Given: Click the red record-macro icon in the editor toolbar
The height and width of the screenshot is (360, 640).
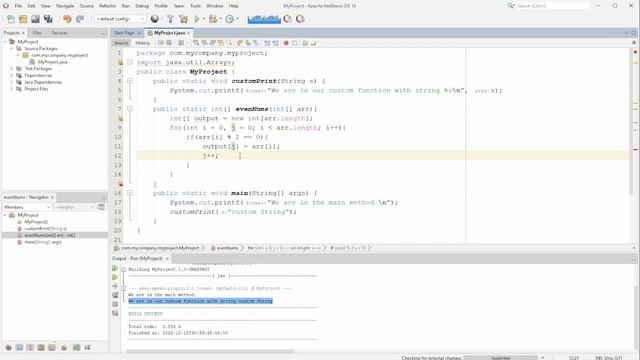Looking at the screenshot, I should coord(286,43).
